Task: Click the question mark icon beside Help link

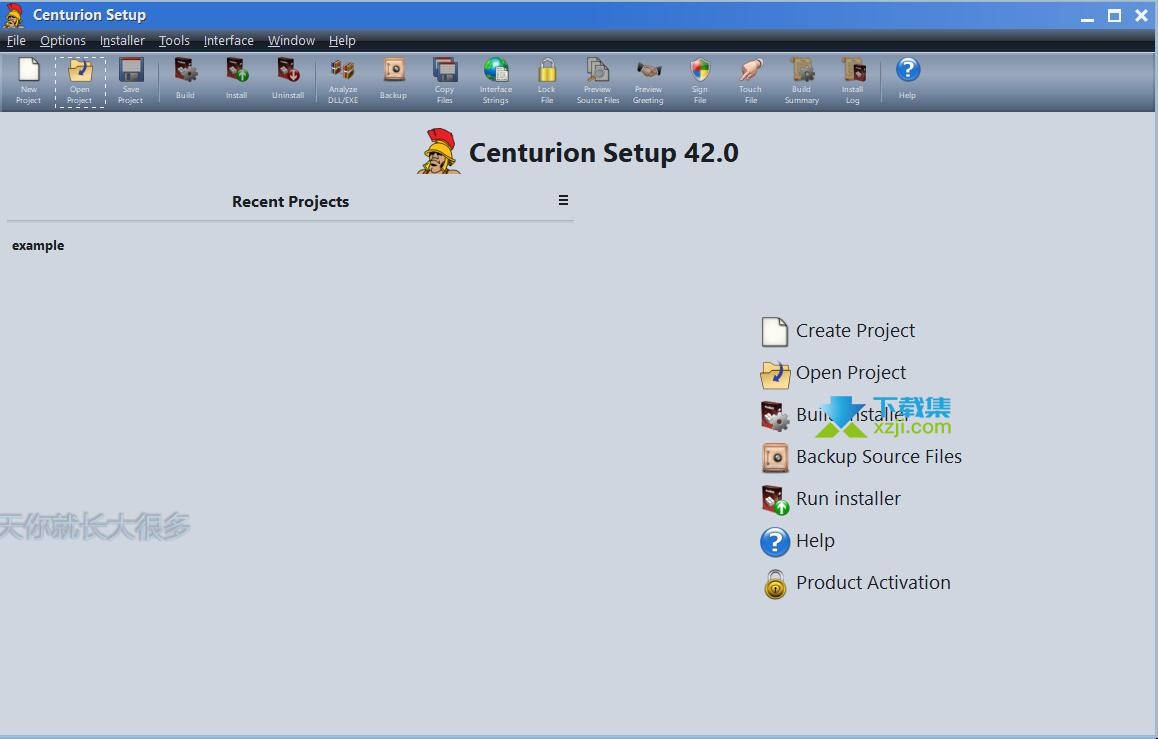Action: [775, 542]
